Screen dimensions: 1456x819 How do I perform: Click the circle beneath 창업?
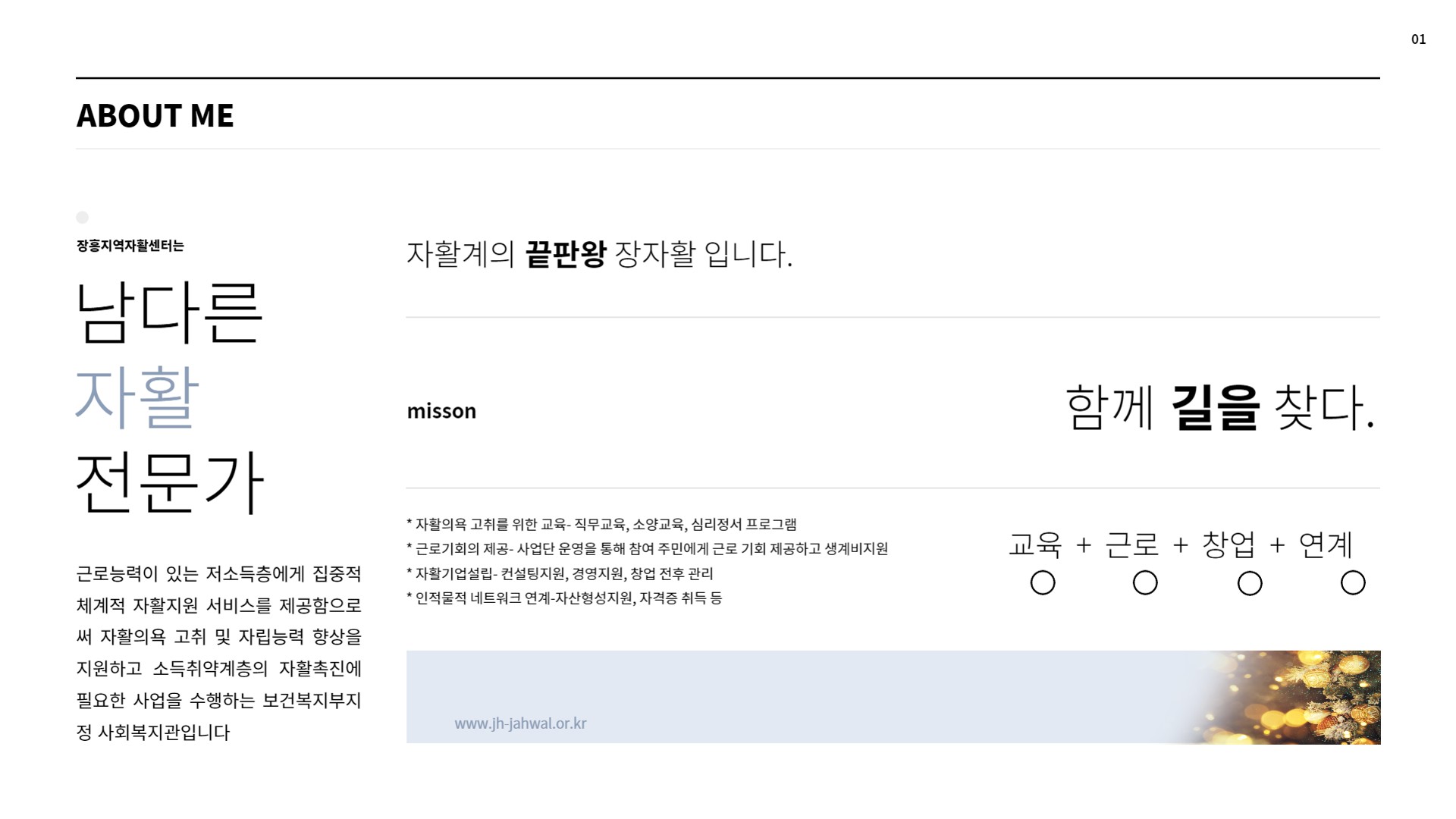pyautogui.click(x=1250, y=583)
